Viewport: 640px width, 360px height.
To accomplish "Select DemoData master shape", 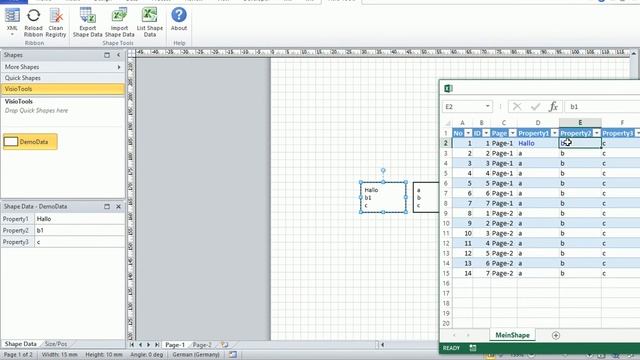I will [x=30, y=142].
